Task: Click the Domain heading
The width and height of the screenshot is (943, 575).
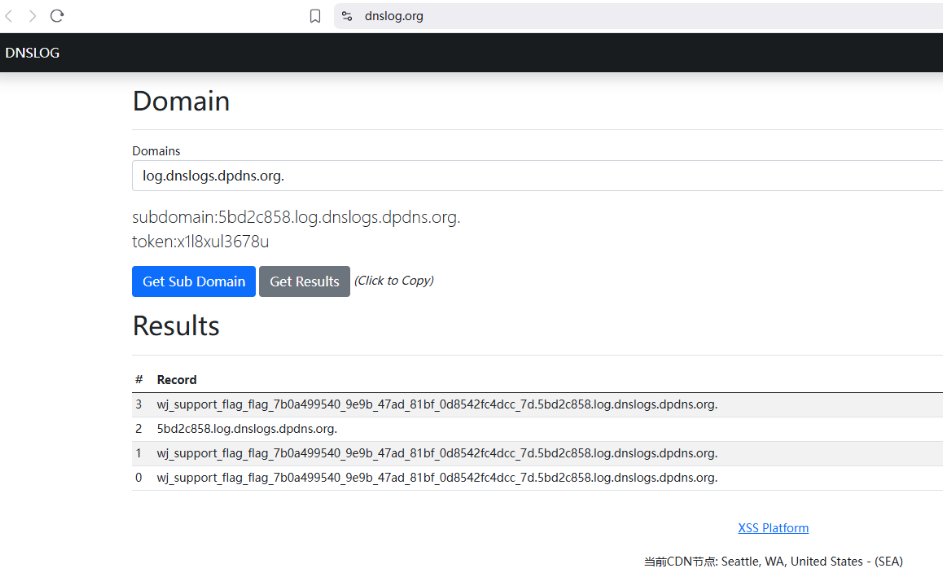Action: (181, 101)
